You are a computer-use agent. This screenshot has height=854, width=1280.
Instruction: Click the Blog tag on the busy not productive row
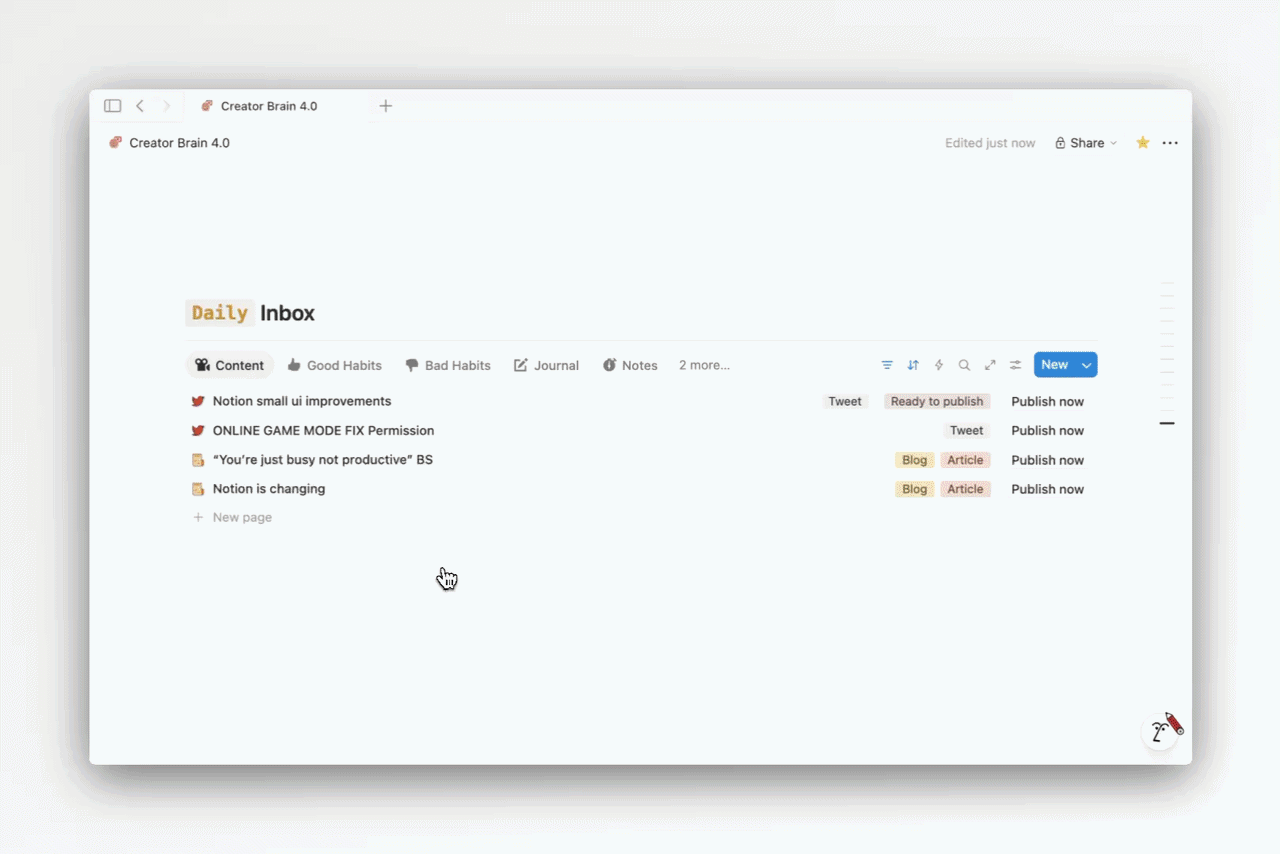pos(914,460)
